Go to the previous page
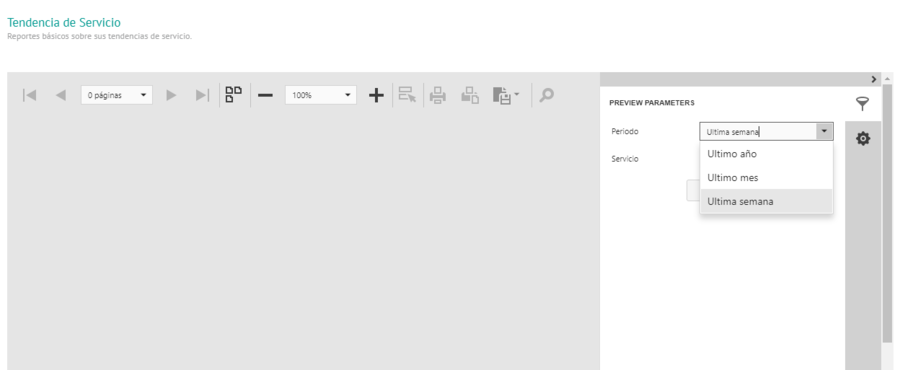 click(60, 95)
